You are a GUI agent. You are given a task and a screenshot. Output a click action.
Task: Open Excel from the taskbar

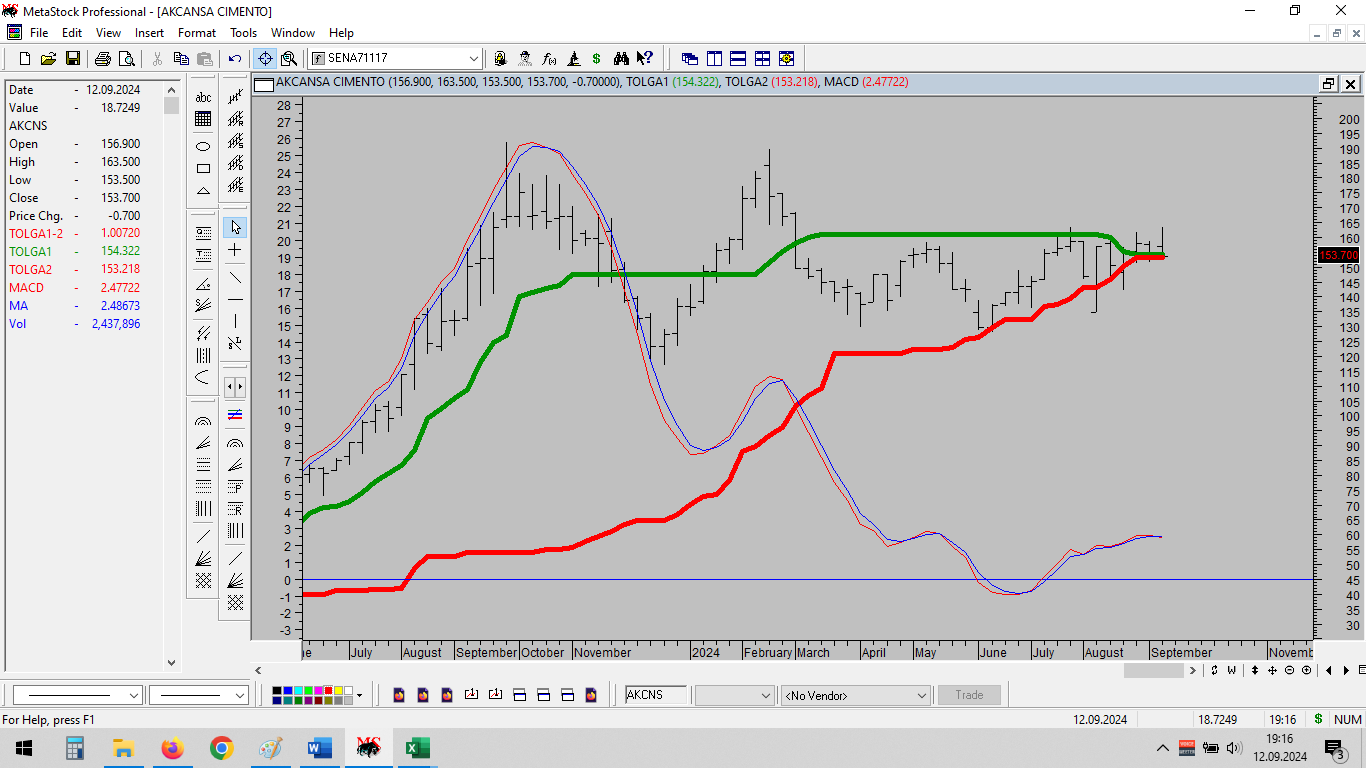417,748
